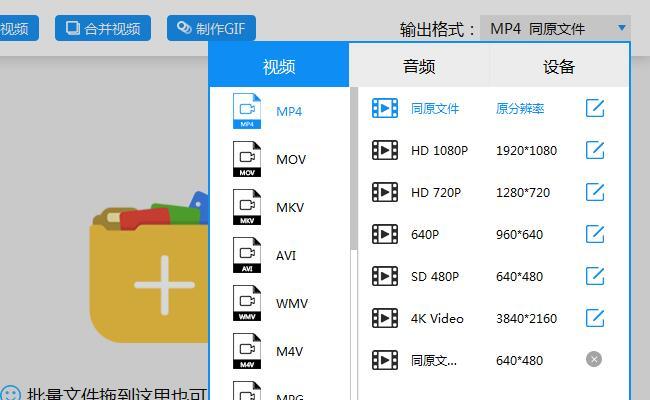Screen dimensions: 650x400
Task: Select the M4V format file icon
Action: click(x=247, y=352)
